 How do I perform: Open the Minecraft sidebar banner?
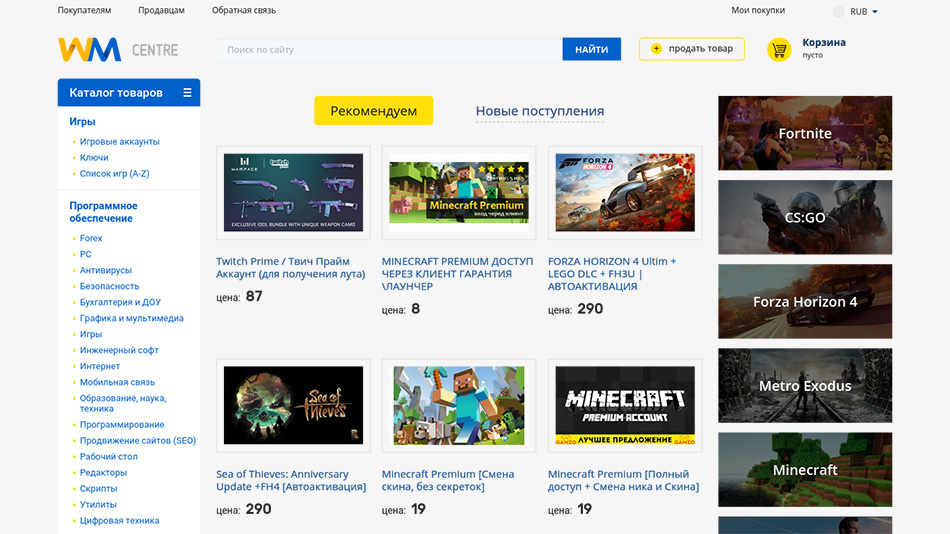805,470
